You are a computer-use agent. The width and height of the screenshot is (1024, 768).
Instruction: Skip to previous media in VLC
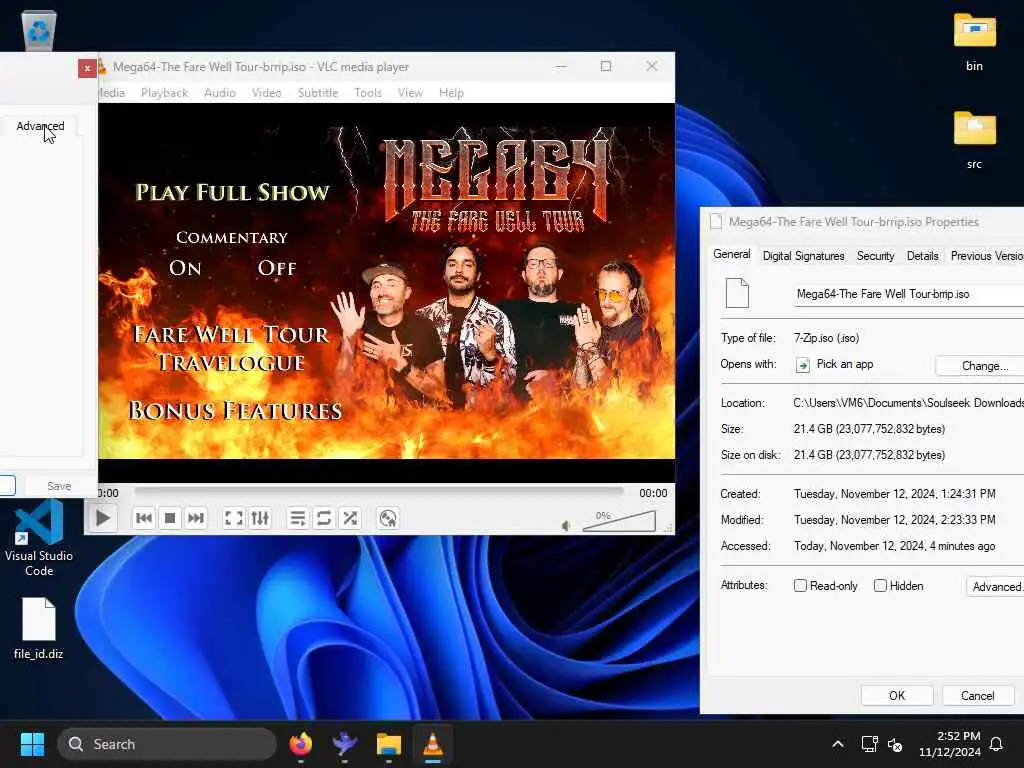[x=144, y=519]
